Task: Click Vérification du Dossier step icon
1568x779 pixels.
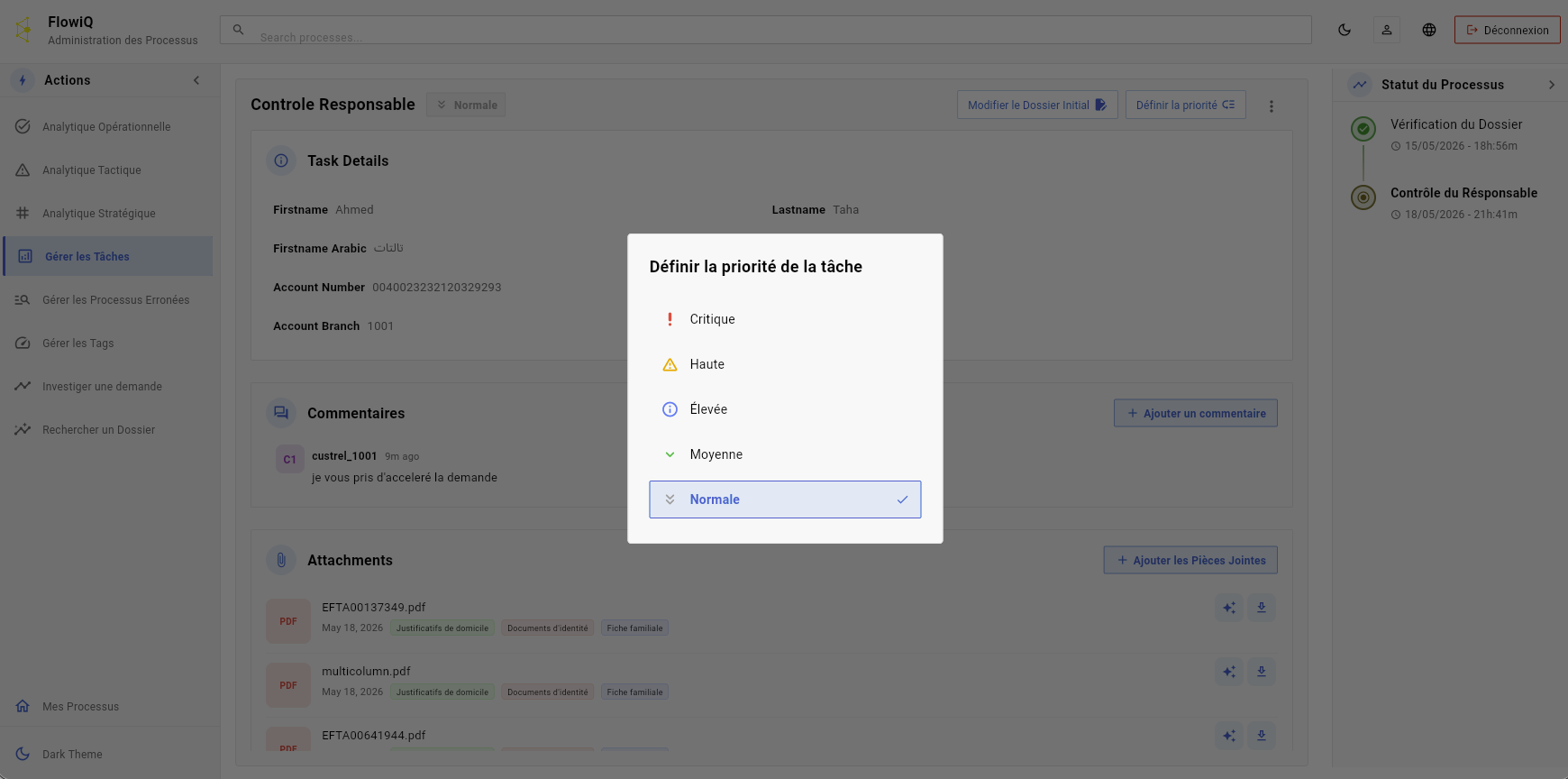Action: point(1363,129)
